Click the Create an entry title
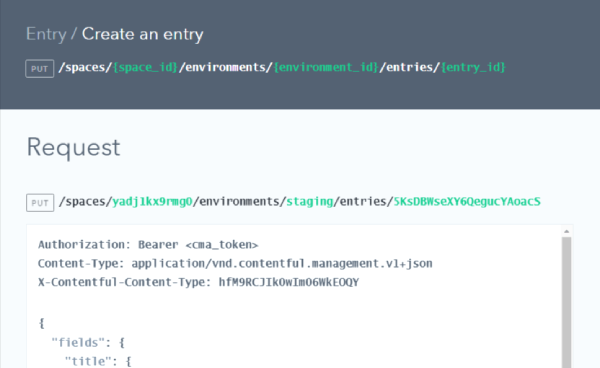600x368 pixels. pos(142,34)
